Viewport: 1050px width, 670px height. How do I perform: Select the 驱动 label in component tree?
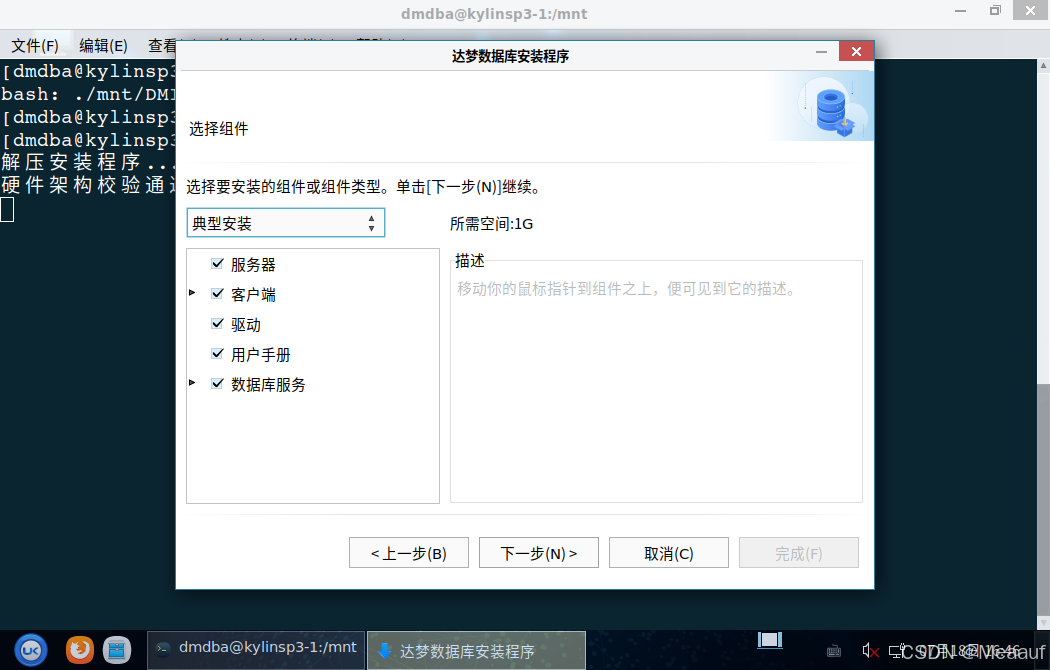coord(246,325)
